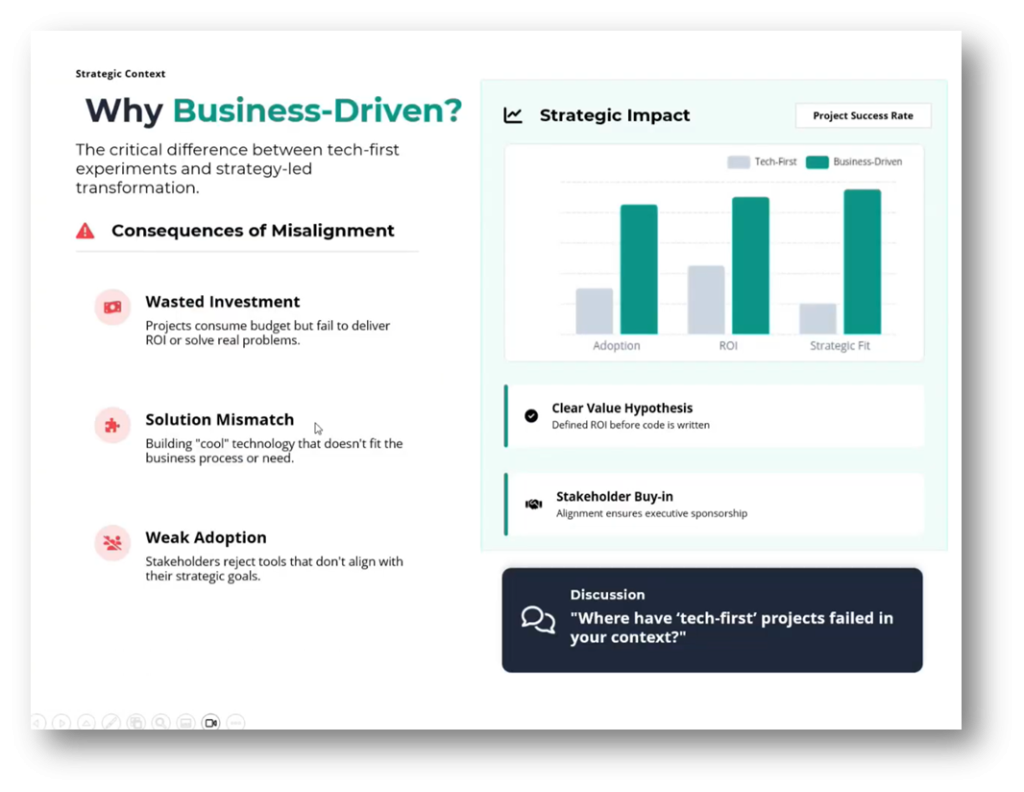Click the tech-first projects failed question text

731,627
